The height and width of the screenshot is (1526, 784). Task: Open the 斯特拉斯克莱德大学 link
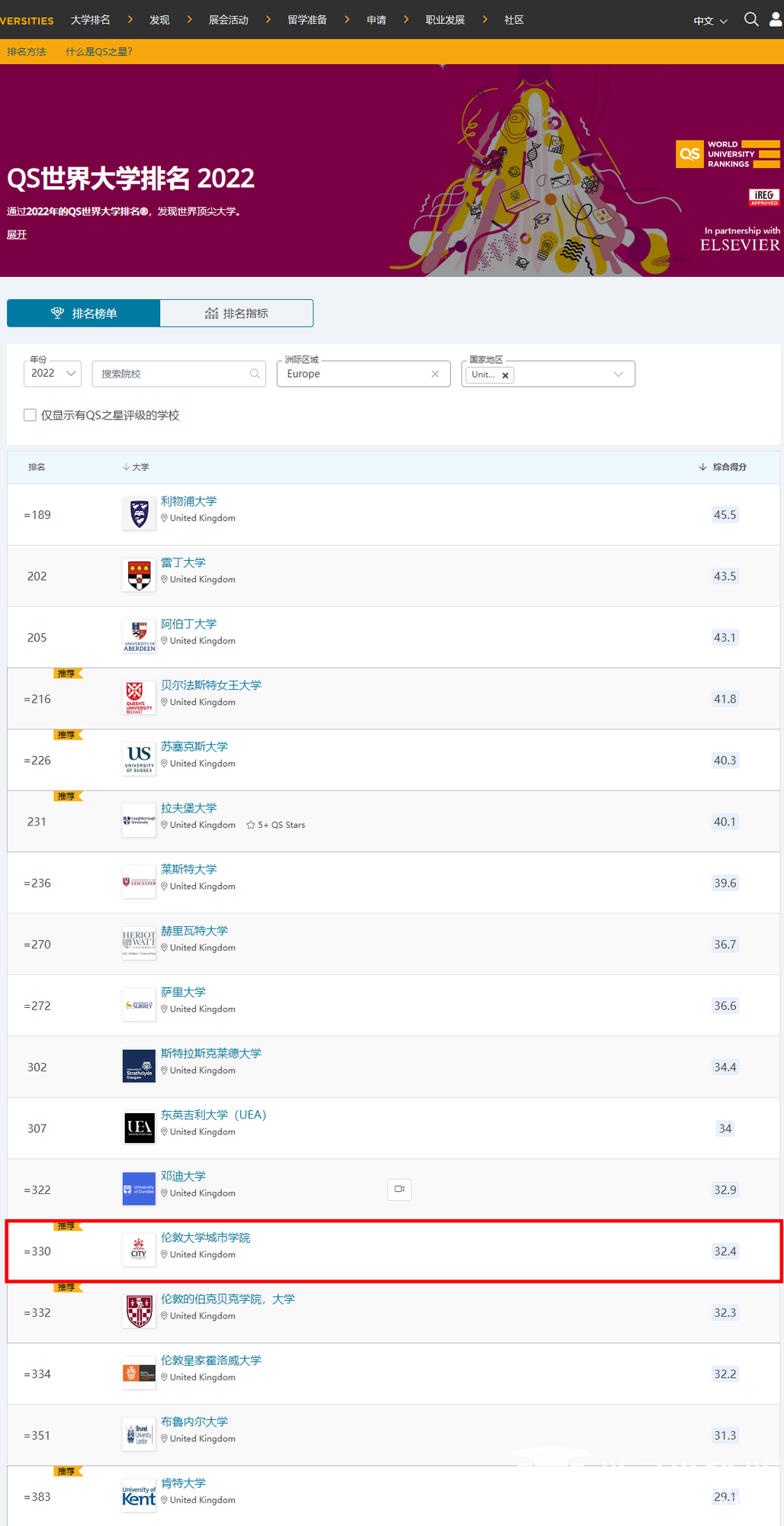[x=211, y=1054]
